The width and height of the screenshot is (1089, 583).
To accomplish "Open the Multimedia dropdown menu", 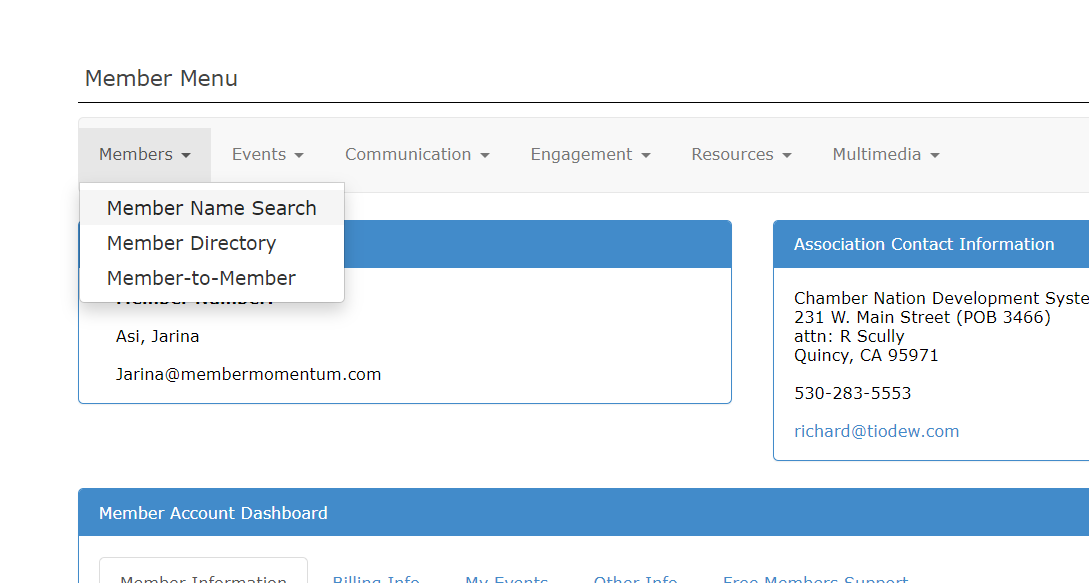I will click(886, 154).
